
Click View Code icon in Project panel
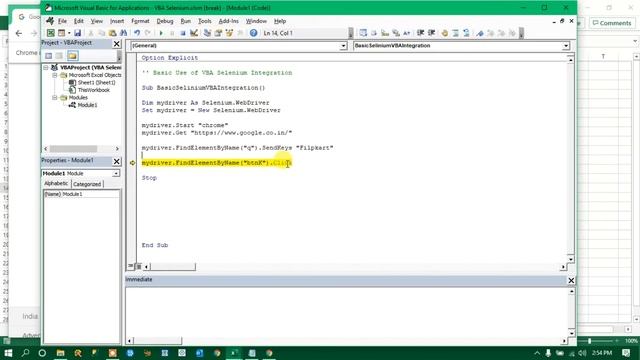click(x=49, y=56)
